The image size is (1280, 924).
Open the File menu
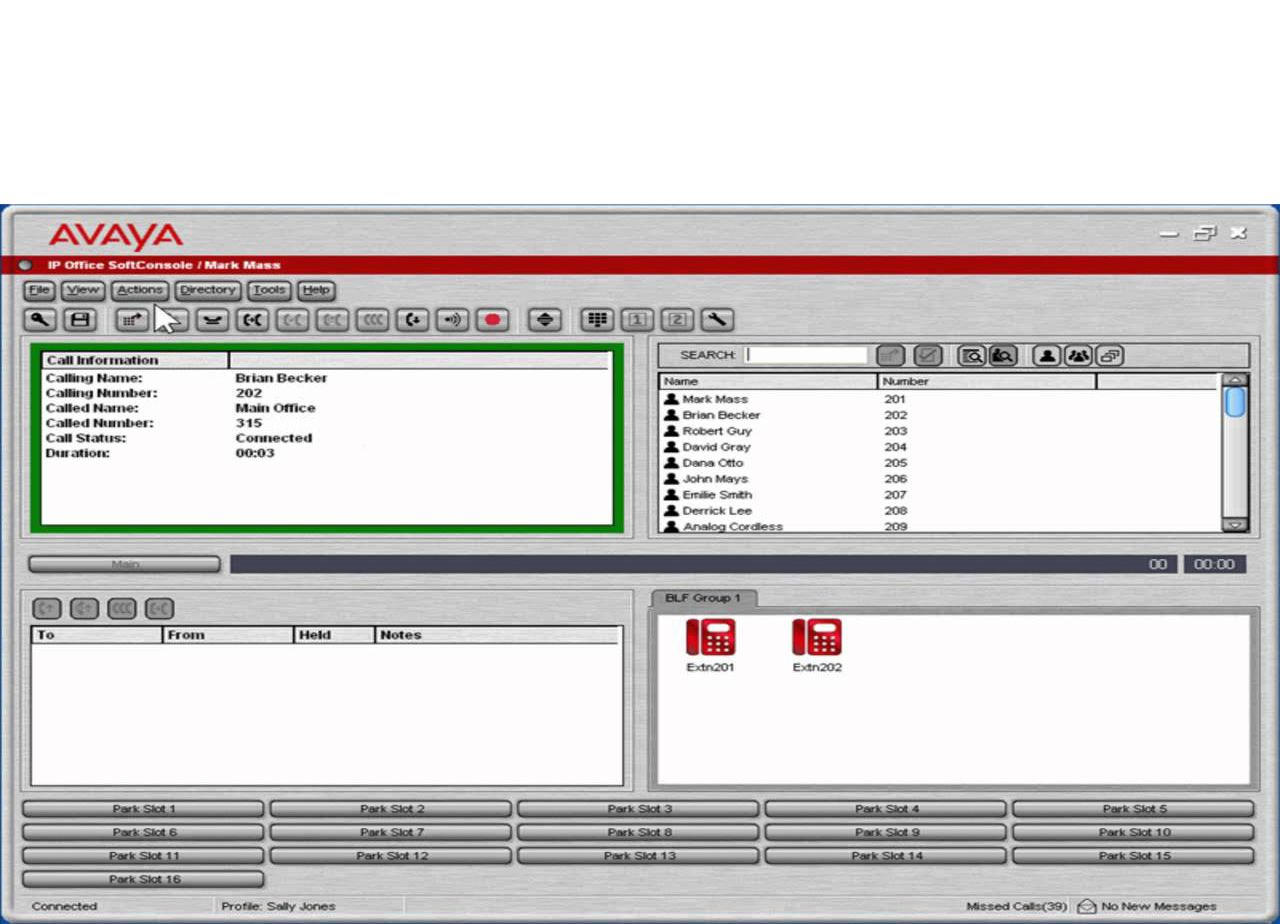[x=40, y=290]
